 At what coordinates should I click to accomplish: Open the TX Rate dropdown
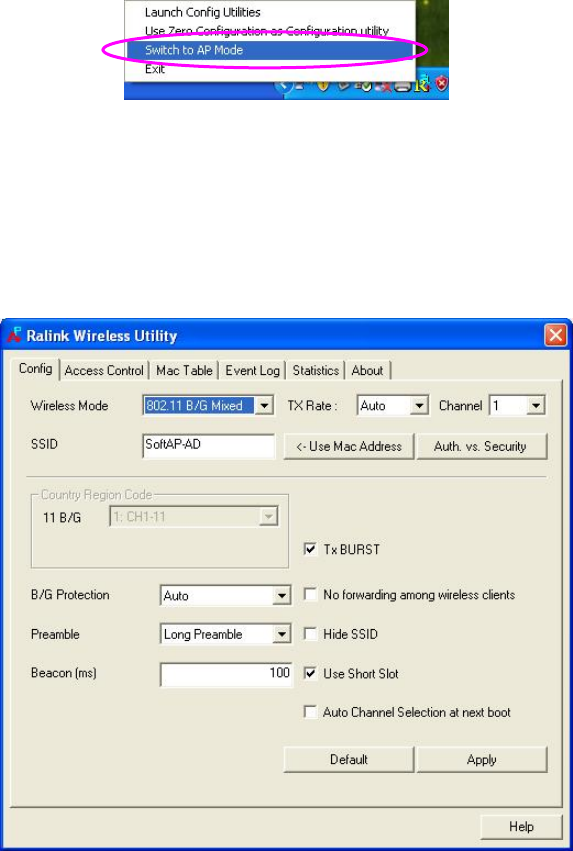point(419,405)
